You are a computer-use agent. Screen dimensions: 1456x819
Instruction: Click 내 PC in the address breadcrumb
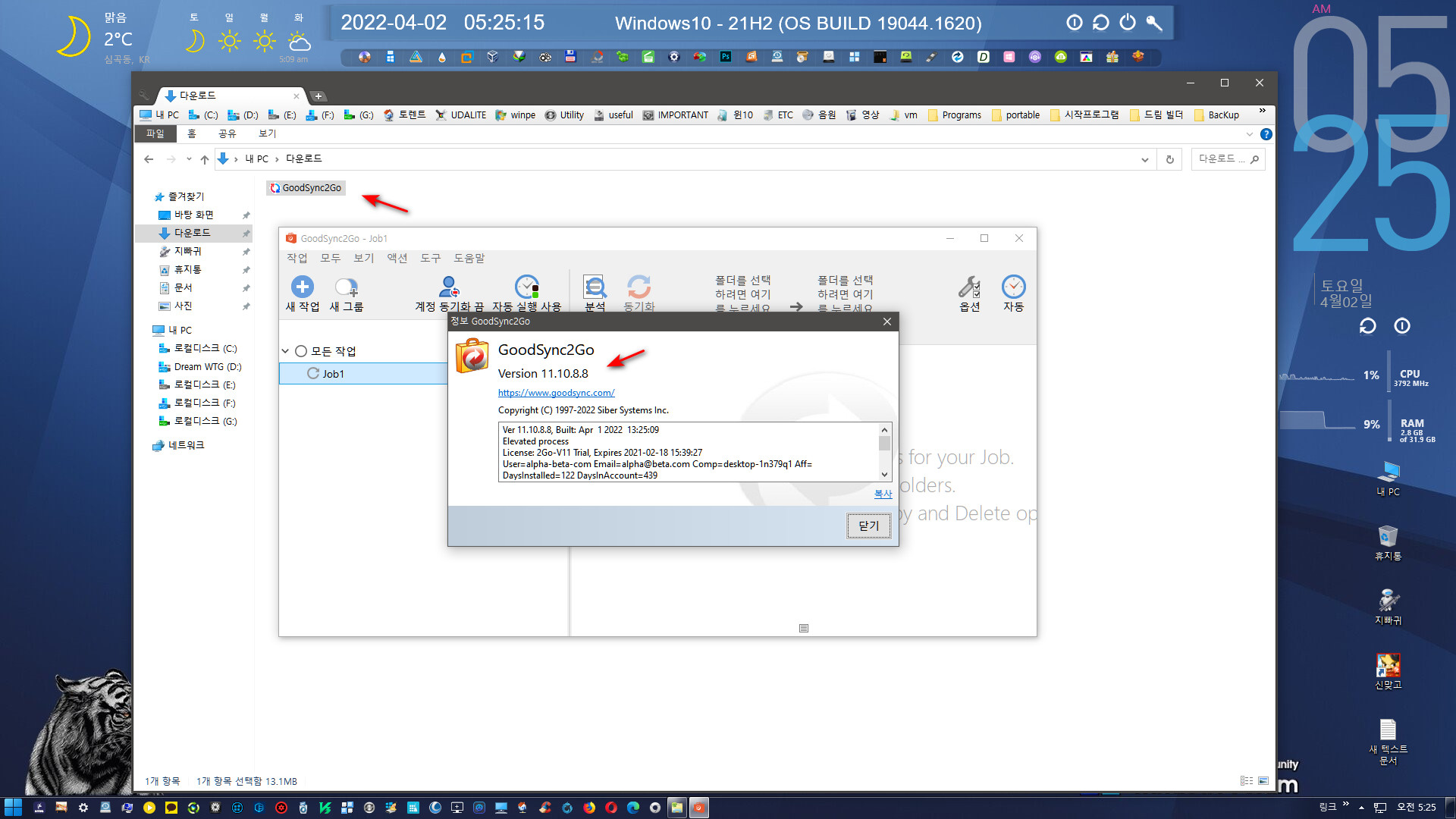(x=257, y=159)
